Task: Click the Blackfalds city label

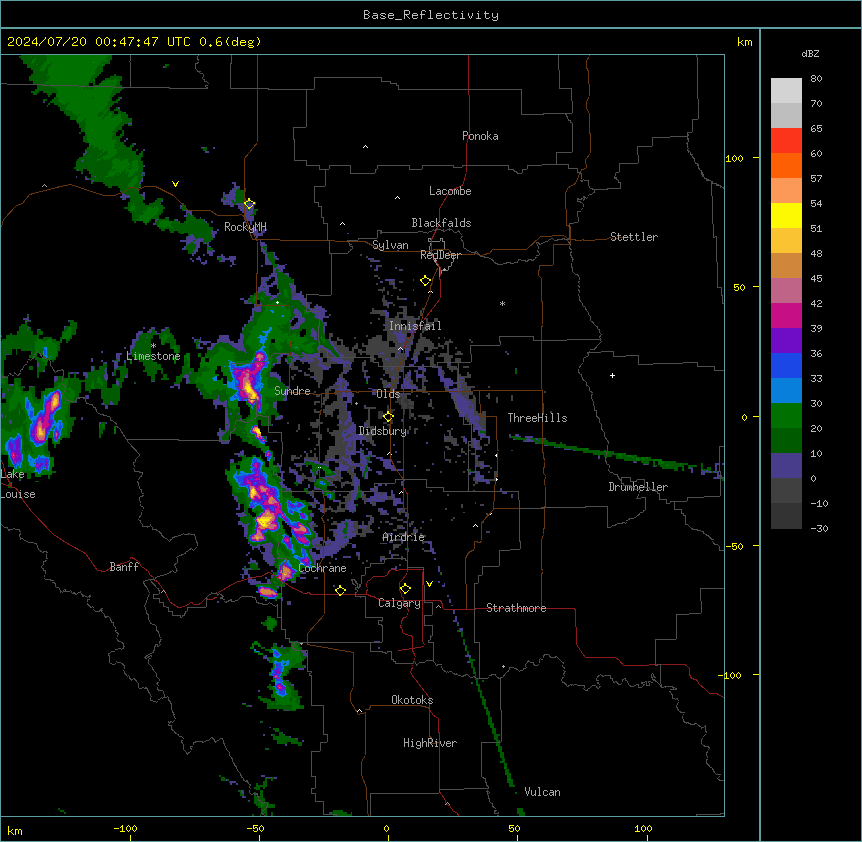Action: [441, 223]
